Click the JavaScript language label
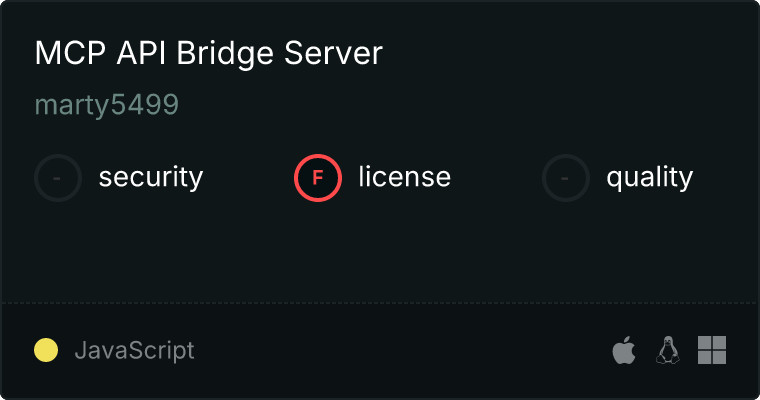 [x=134, y=350]
